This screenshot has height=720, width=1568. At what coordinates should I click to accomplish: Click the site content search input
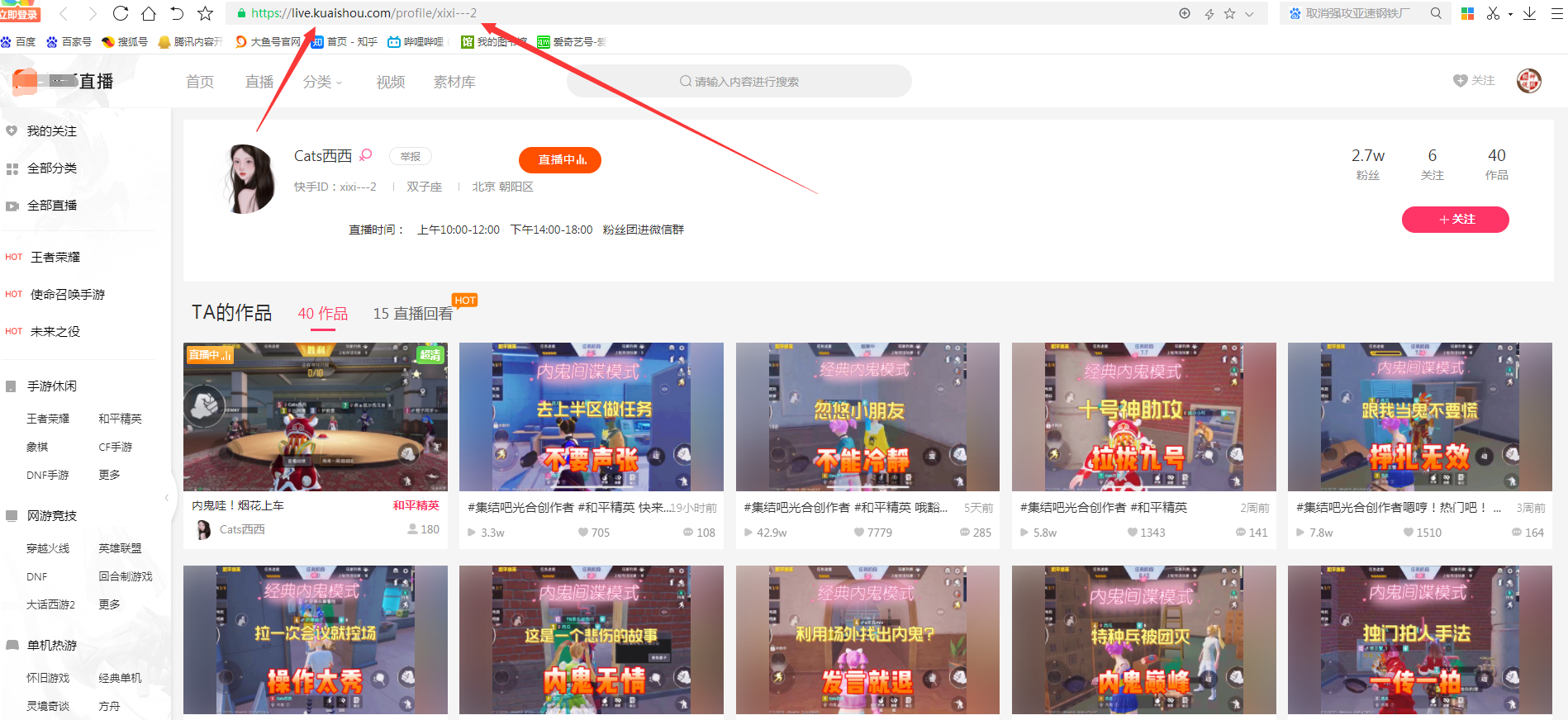[739, 81]
